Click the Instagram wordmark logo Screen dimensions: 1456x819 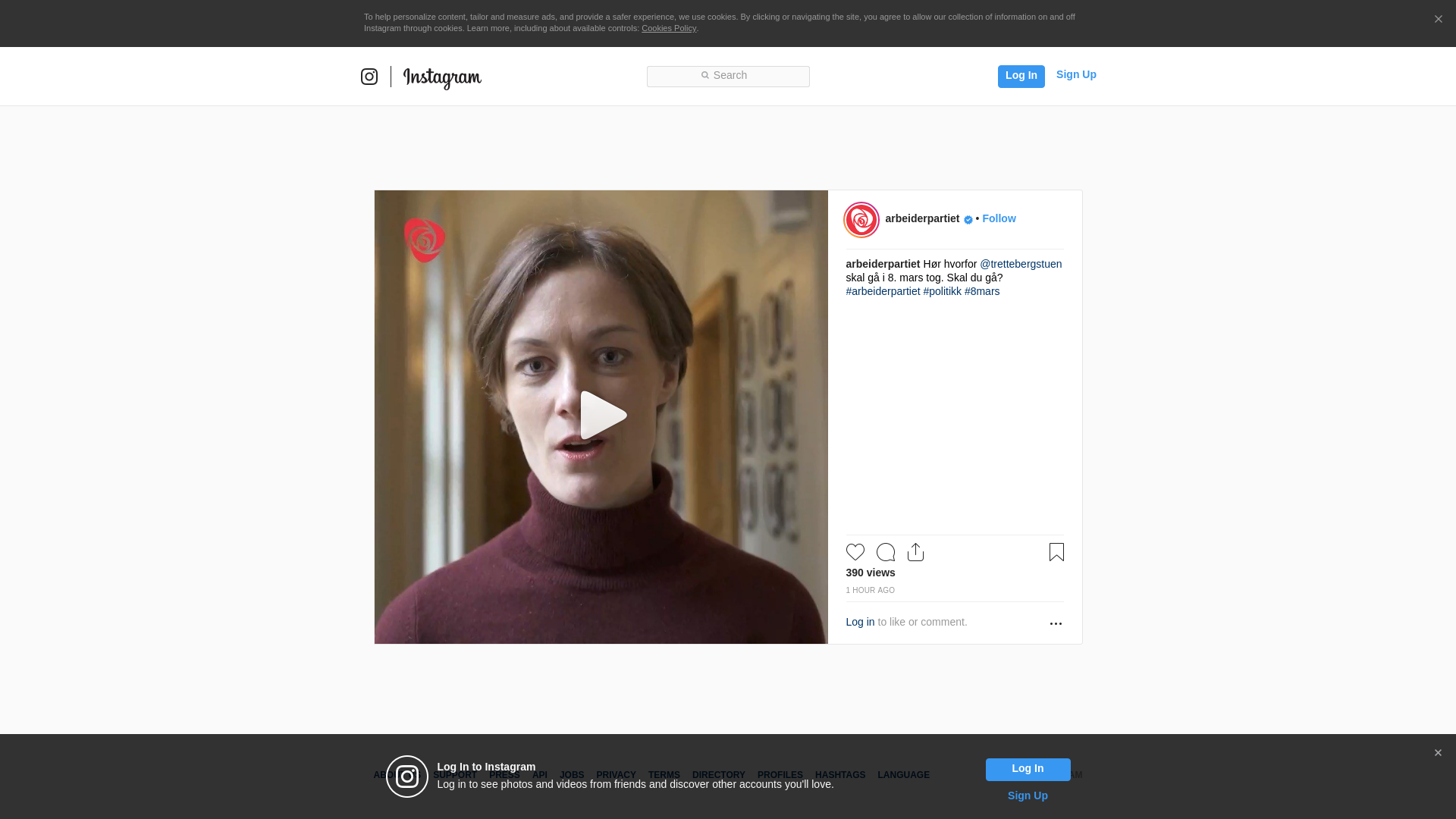[442, 77]
